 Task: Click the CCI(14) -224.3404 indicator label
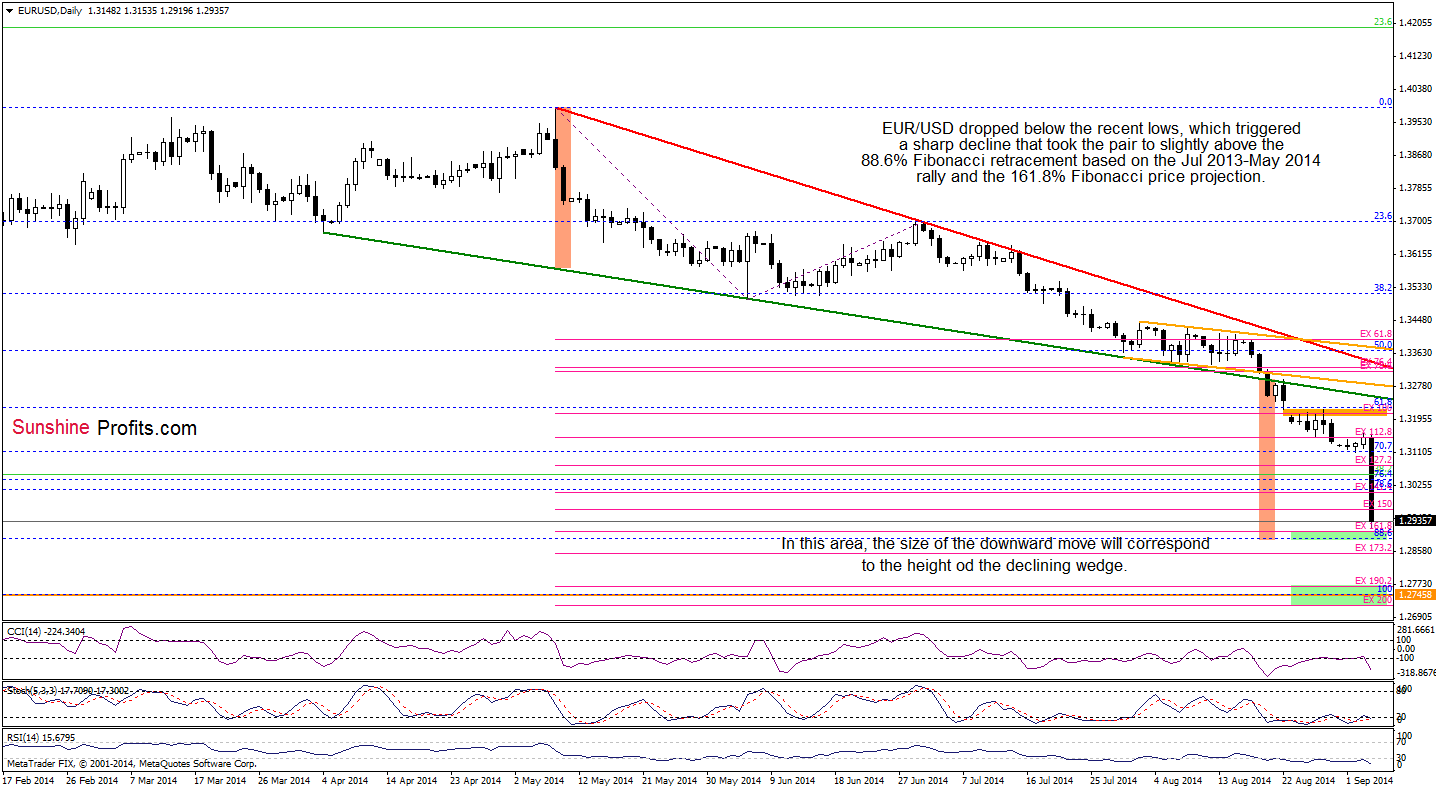[46, 630]
